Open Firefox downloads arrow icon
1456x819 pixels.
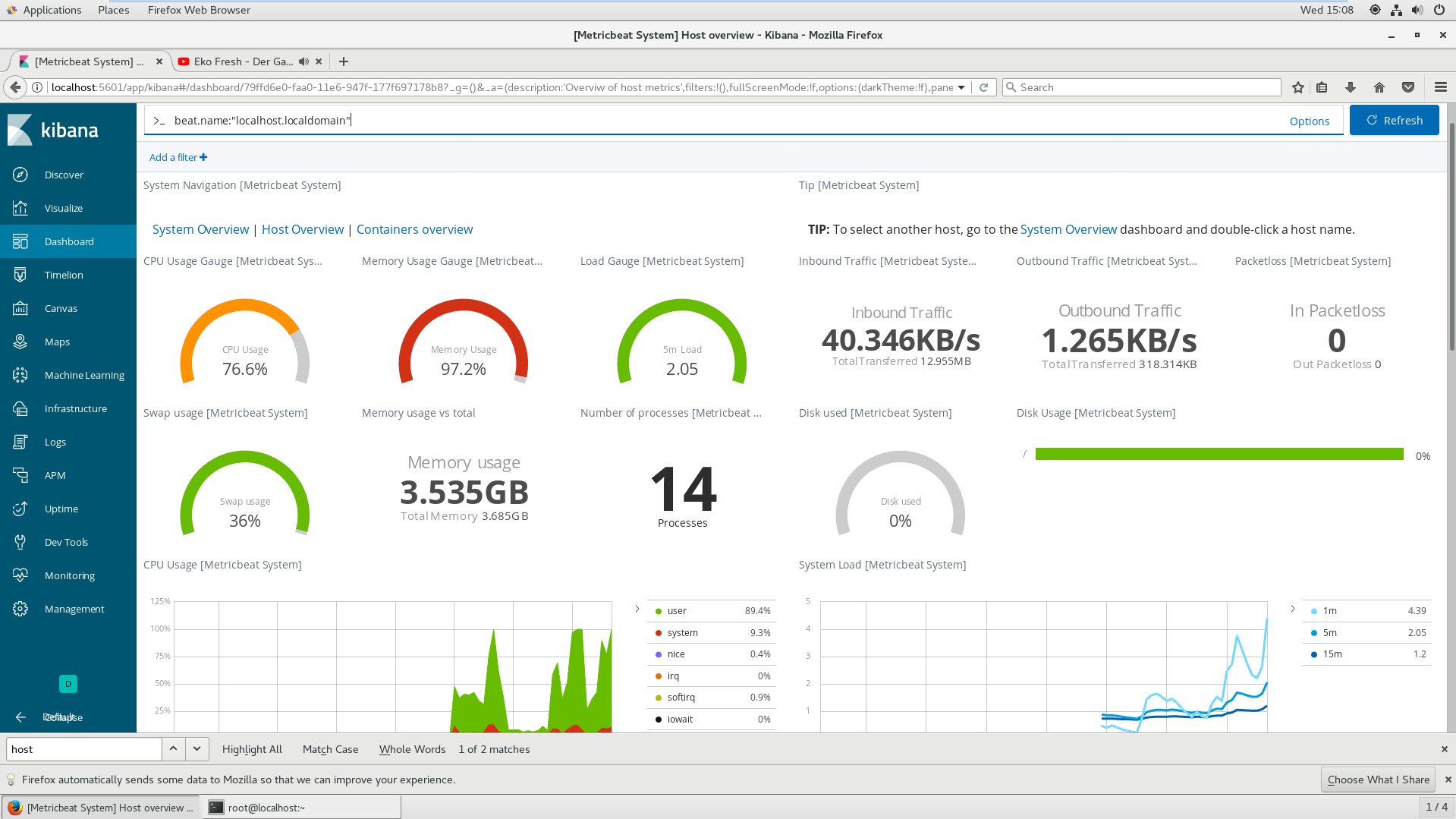click(x=1351, y=87)
